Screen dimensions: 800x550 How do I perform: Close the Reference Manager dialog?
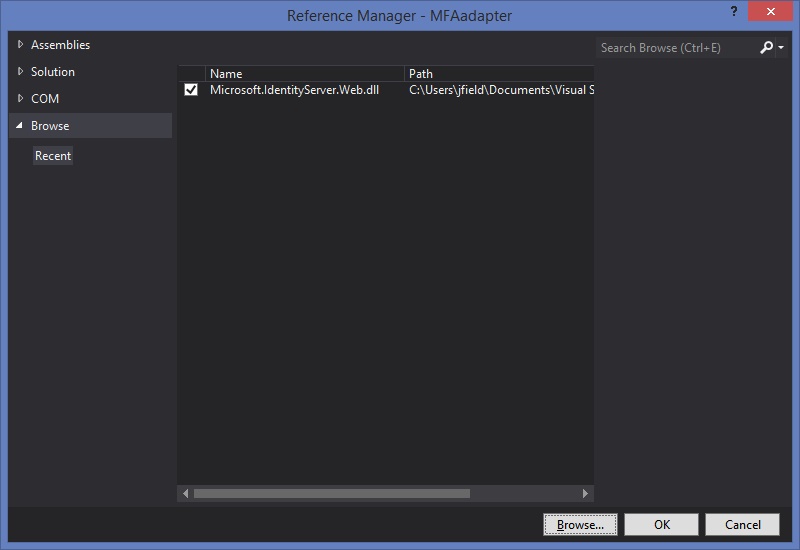pos(770,11)
